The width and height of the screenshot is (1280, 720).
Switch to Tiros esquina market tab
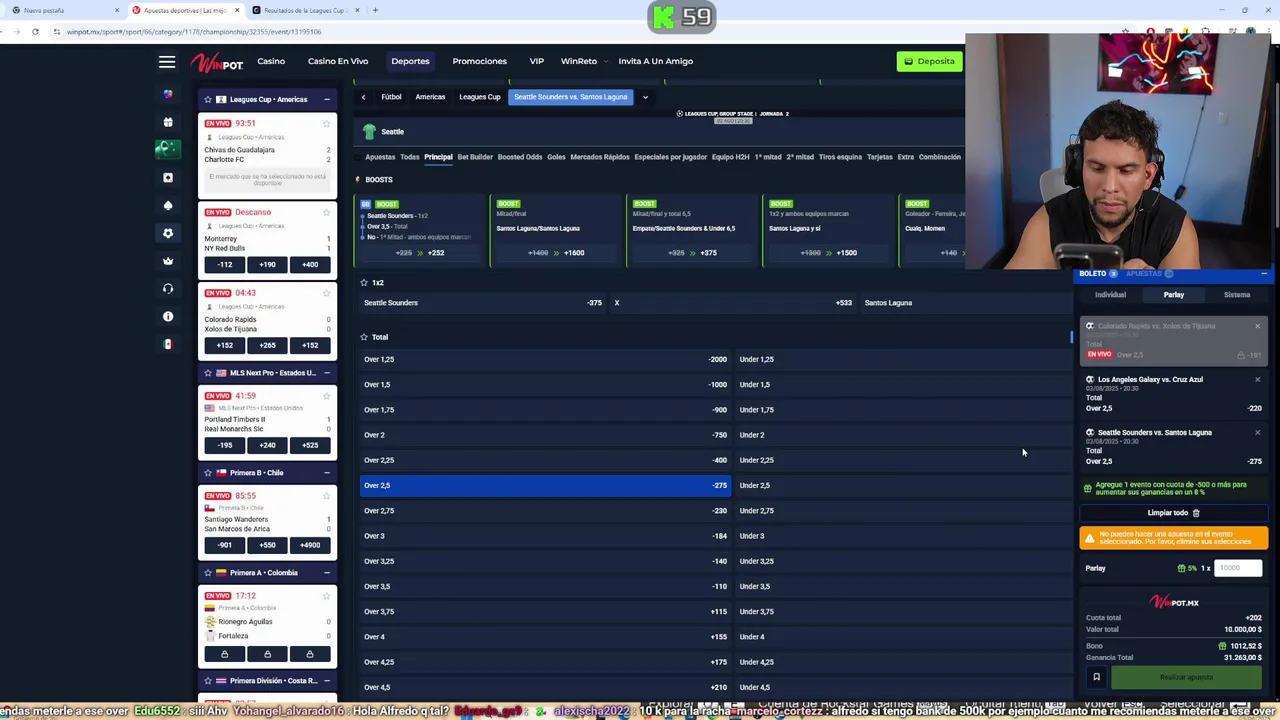(840, 157)
